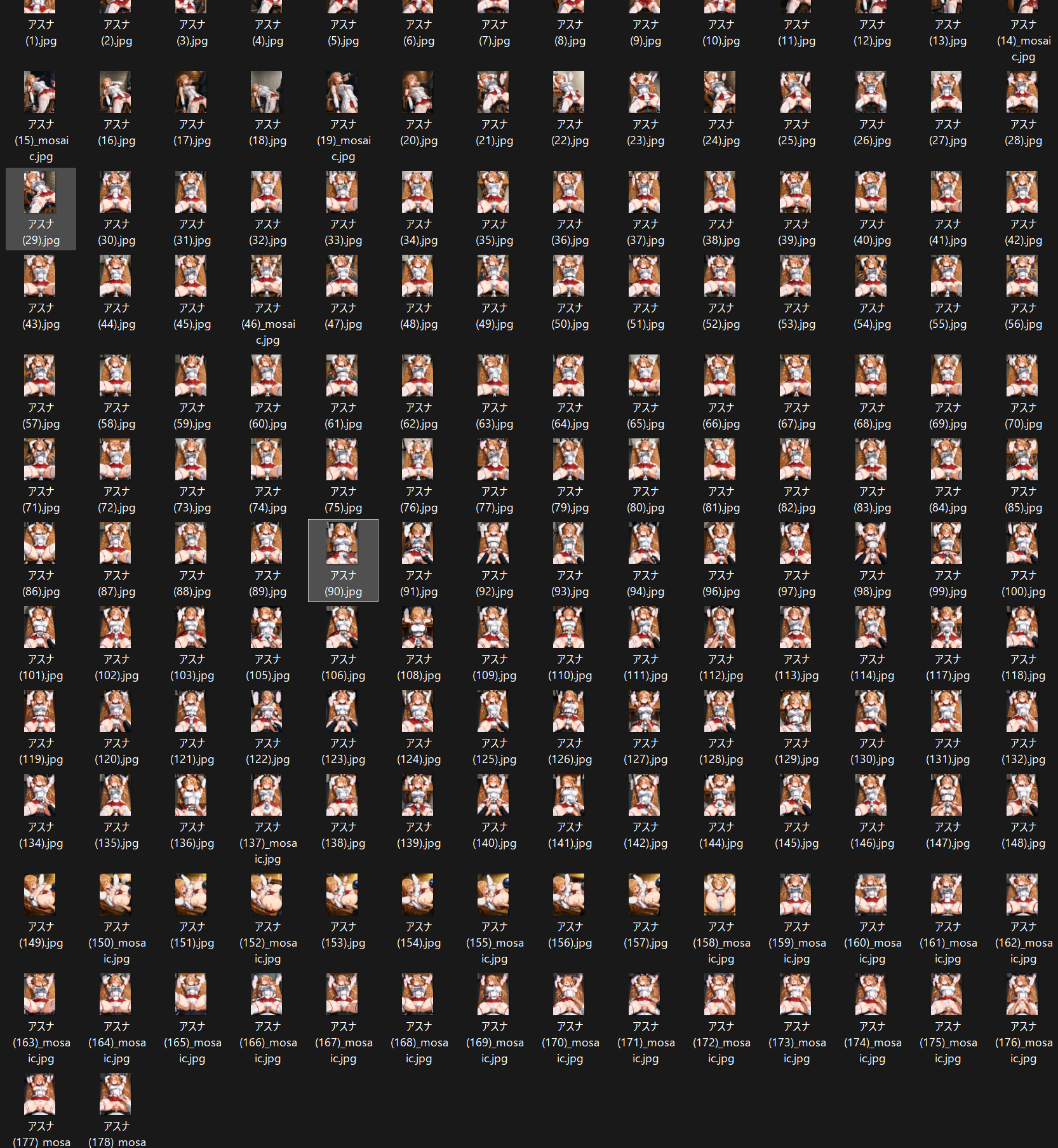The height and width of the screenshot is (1148, 1058).
Task: Select the アスナ (137)_mosaic.jpg item
Action: tap(267, 820)
